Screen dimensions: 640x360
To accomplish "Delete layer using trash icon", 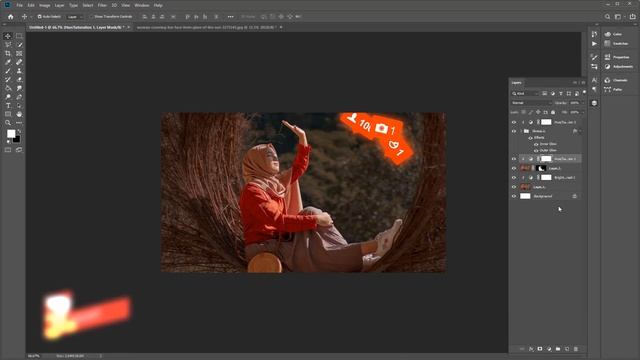I will (576, 349).
